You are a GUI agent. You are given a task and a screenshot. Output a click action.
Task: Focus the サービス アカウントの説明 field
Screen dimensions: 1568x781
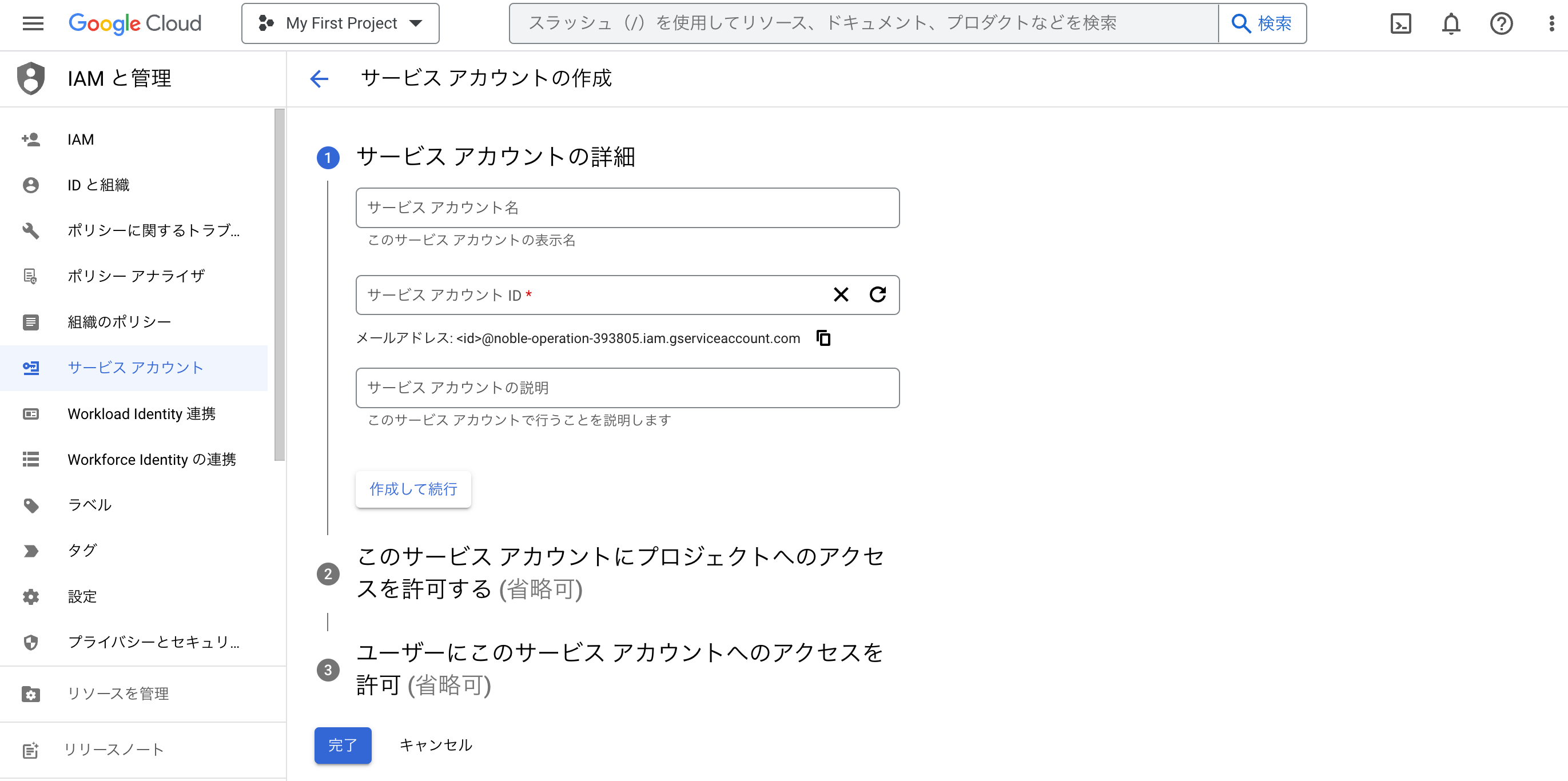(x=627, y=388)
